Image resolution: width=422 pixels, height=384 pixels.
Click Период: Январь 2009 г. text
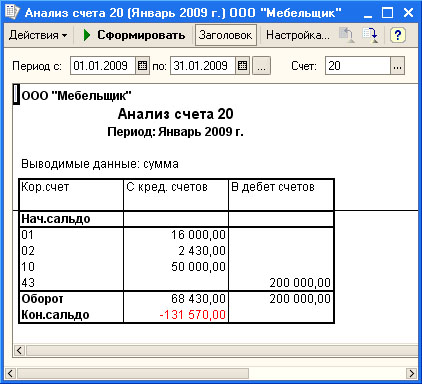tap(175, 132)
